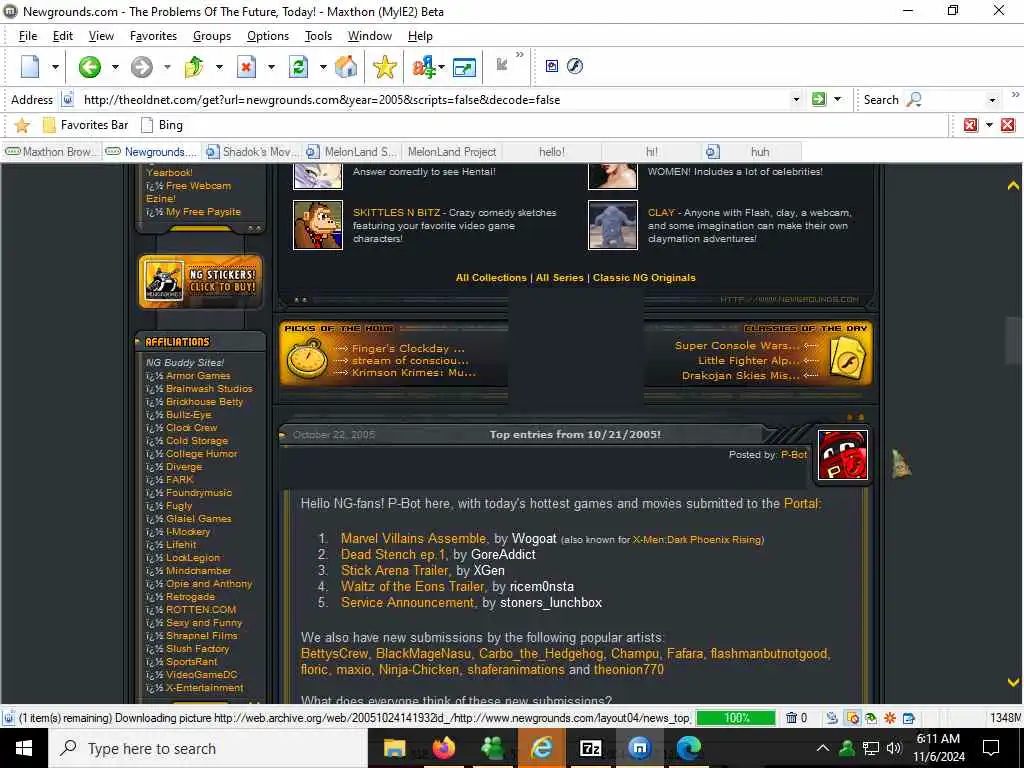Click the content blocker shield icon in status bar
The height and width of the screenshot is (768, 1024).
point(852,718)
